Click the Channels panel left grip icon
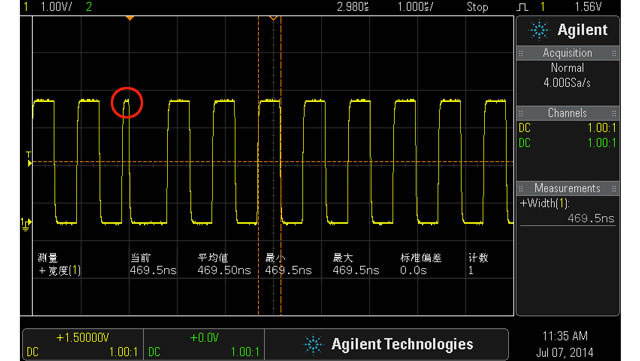Image resolution: width=640 pixels, height=361 pixels. [521, 114]
